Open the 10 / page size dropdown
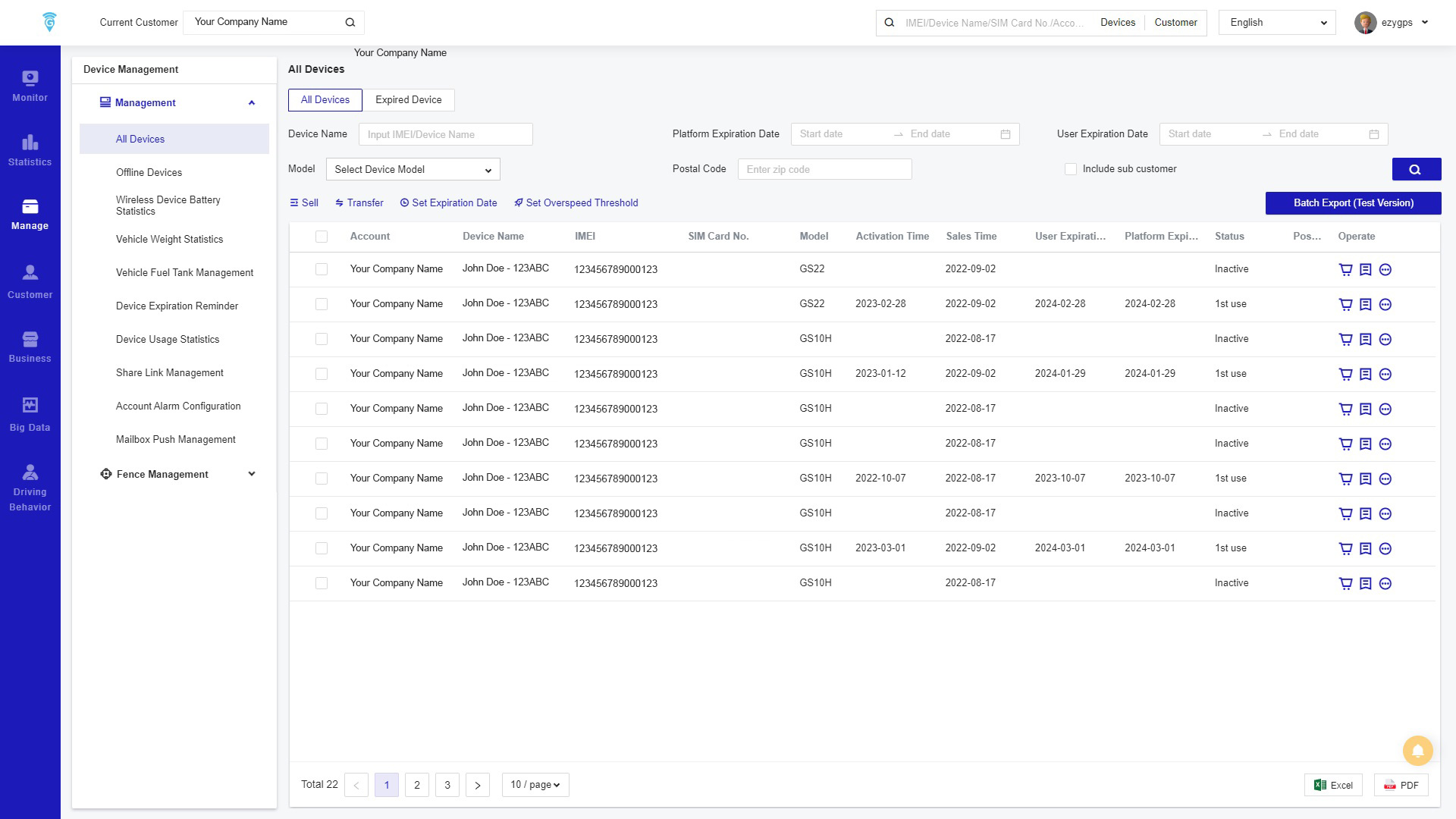Viewport: 1456px width, 819px height. [x=535, y=785]
